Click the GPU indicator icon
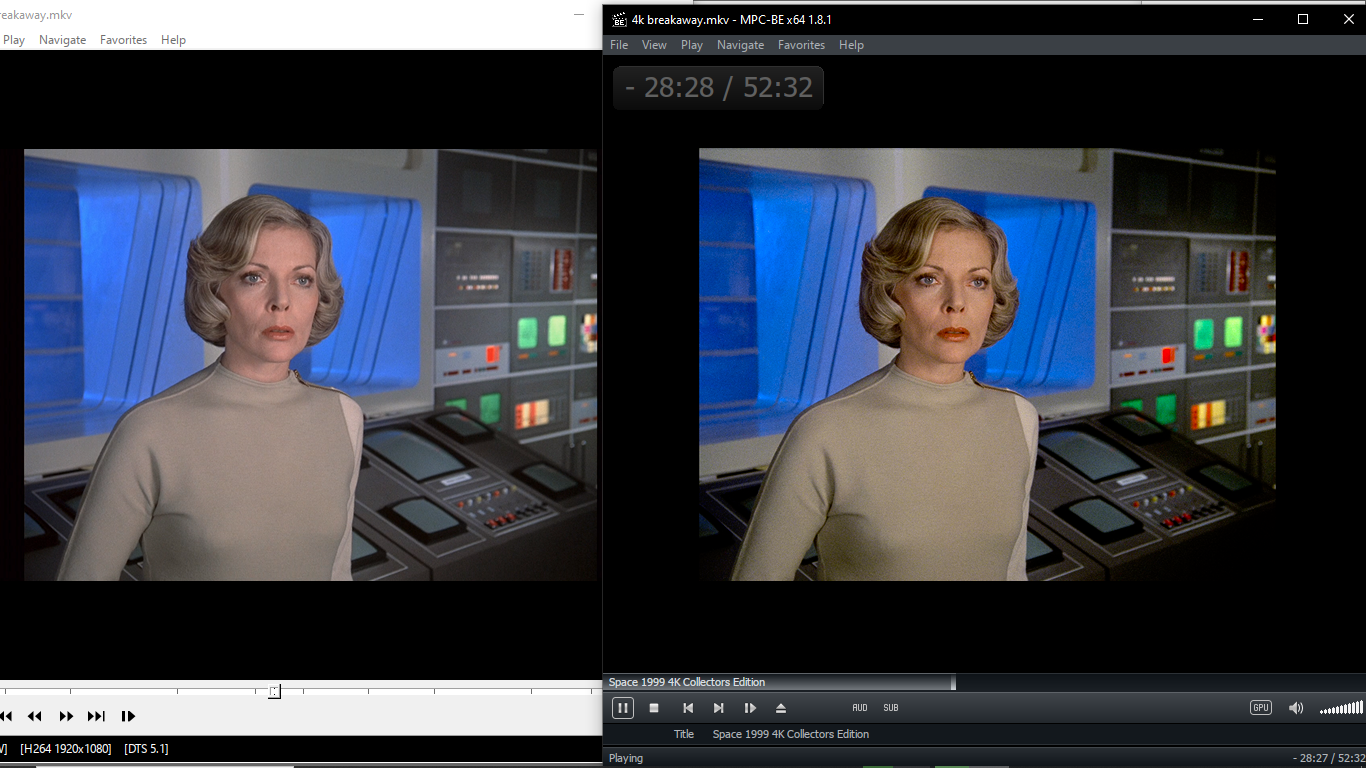1366x768 pixels. click(x=1261, y=708)
